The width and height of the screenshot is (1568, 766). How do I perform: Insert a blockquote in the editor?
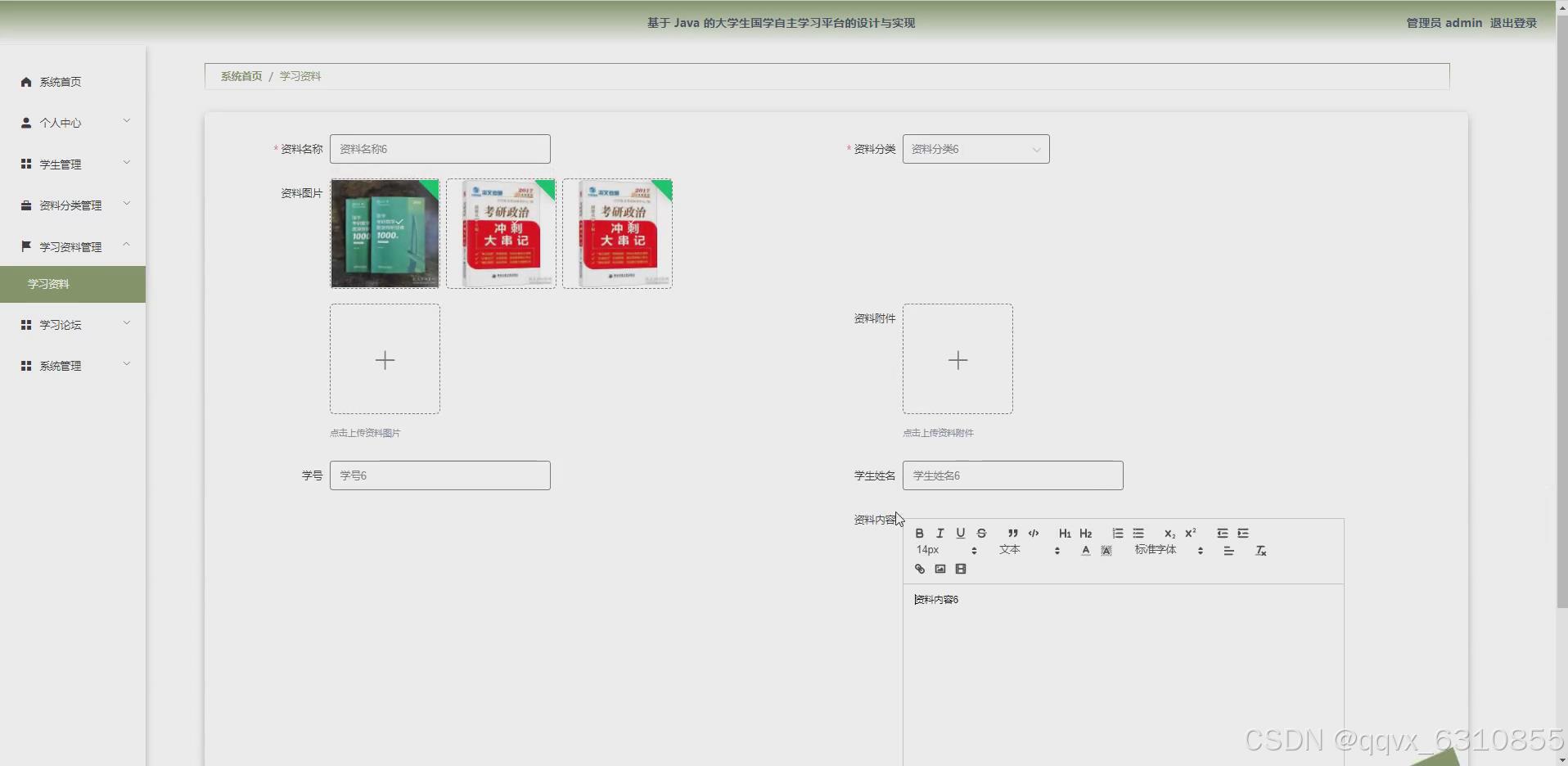pos(1012,534)
